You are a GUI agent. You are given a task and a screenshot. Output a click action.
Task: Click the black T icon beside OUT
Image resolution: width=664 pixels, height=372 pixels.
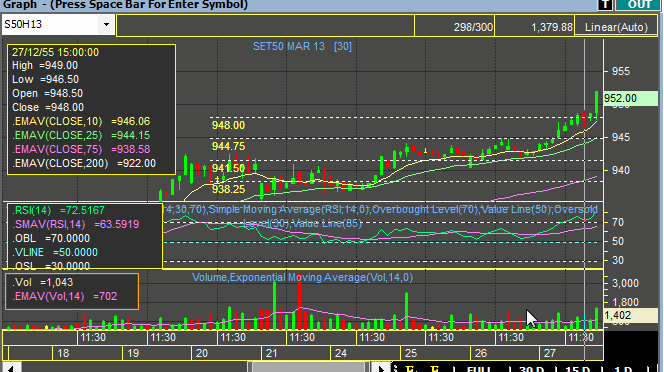click(x=605, y=4)
